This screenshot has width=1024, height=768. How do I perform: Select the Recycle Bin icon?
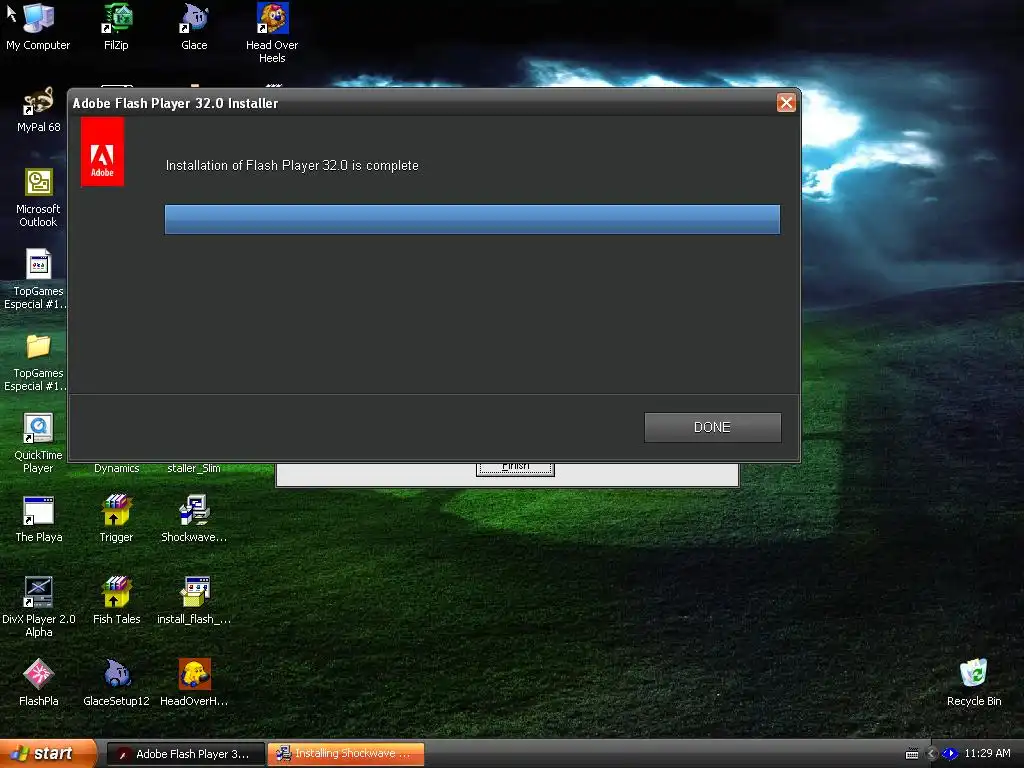tap(974, 683)
